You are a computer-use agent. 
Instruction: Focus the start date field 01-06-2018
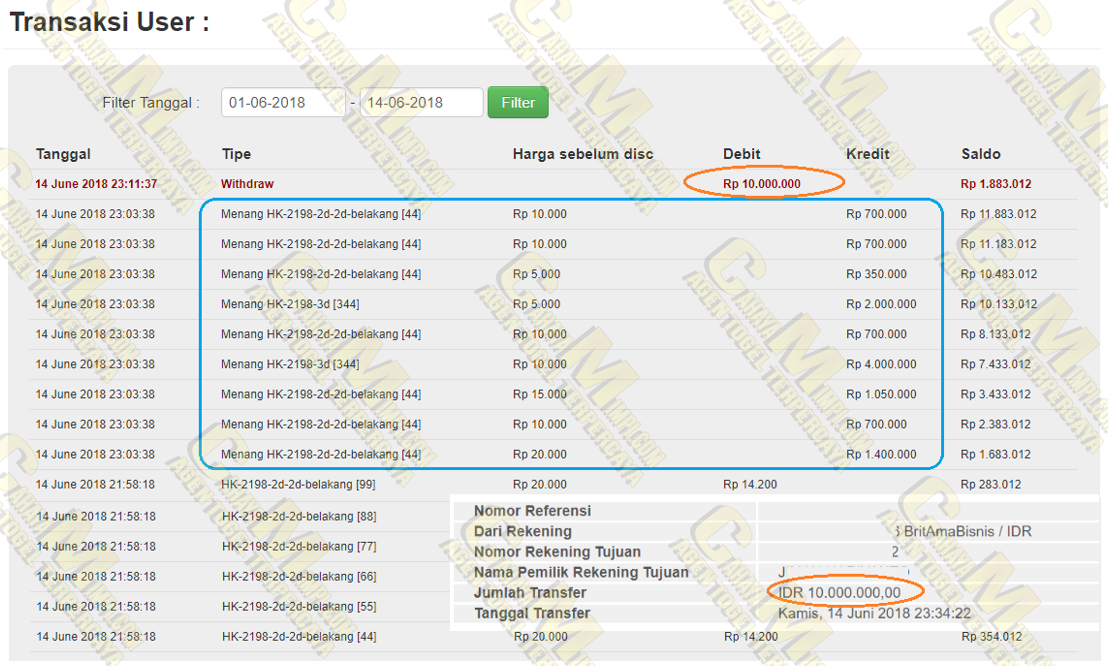pyautogui.click(x=283, y=102)
